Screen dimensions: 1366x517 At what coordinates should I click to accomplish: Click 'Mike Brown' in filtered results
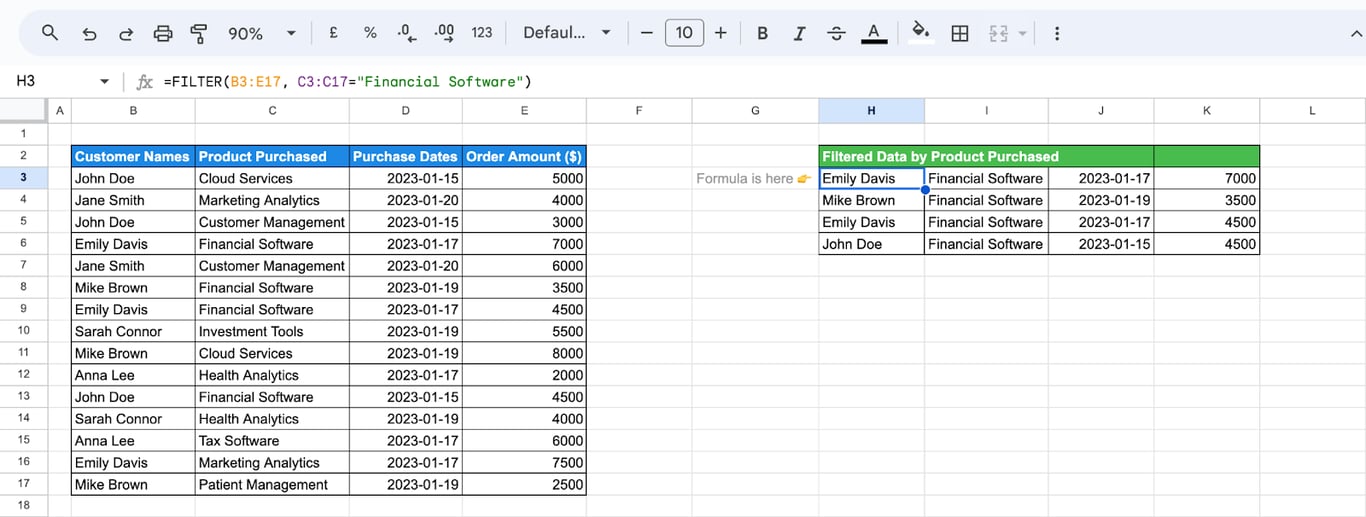[x=871, y=200]
